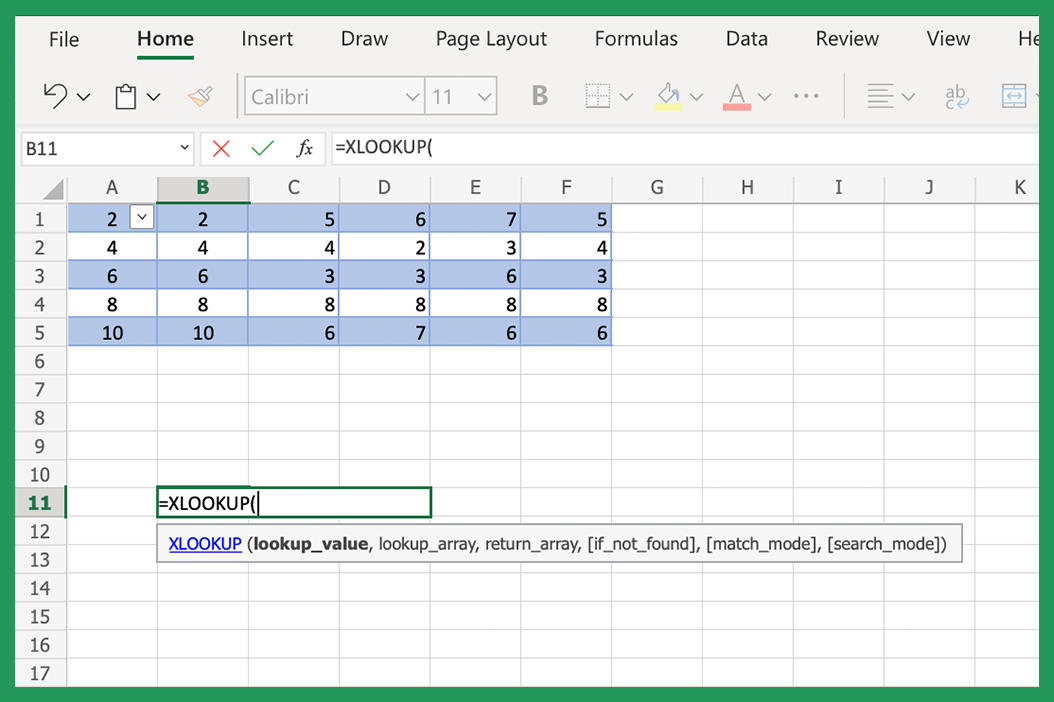Image resolution: width=1054 pixels, height=702 pixels.
Task: Expand the Fill Color dropdown arrow
Action: click(x=696, y=96)
